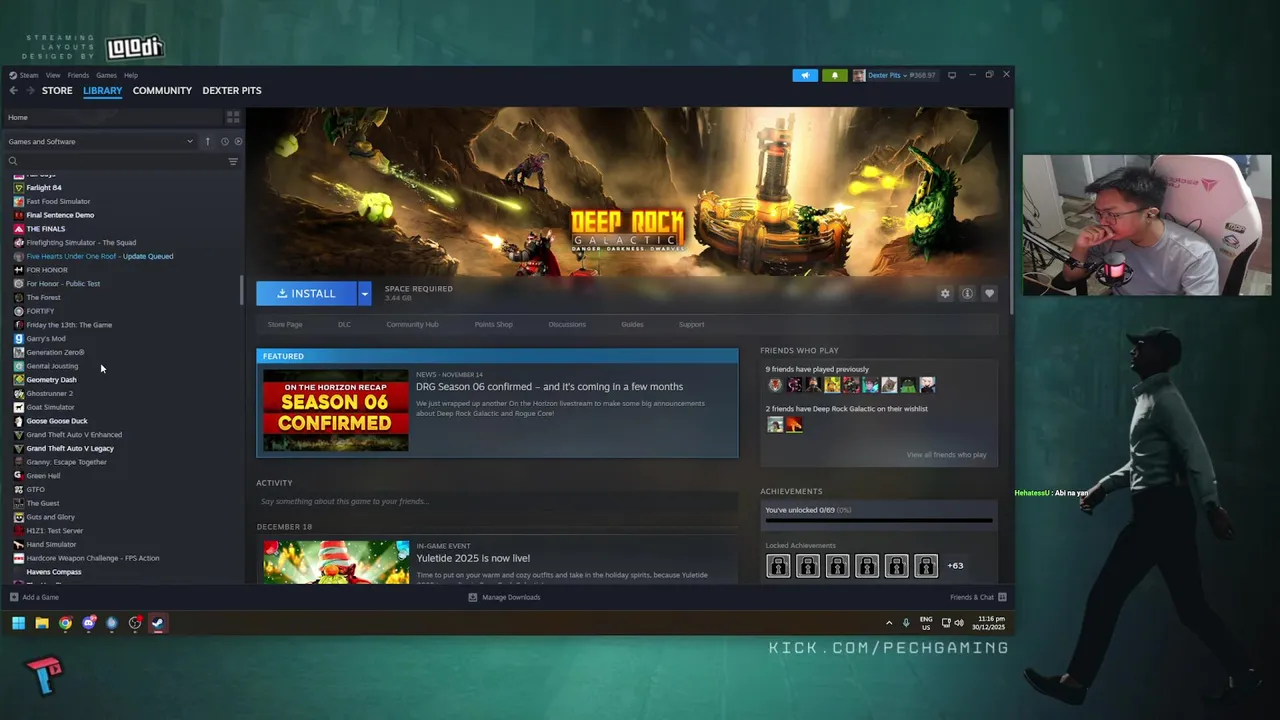Open the Support link
The image size is (1280, 720).
tap(691, 324)
